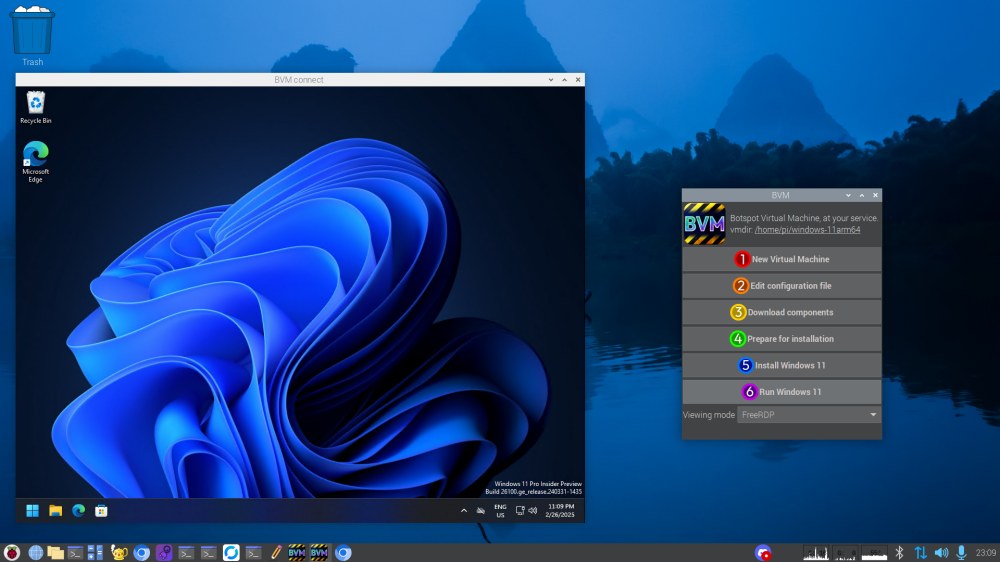
Task: Open the ENG US language selector
Action: (500, 511)
